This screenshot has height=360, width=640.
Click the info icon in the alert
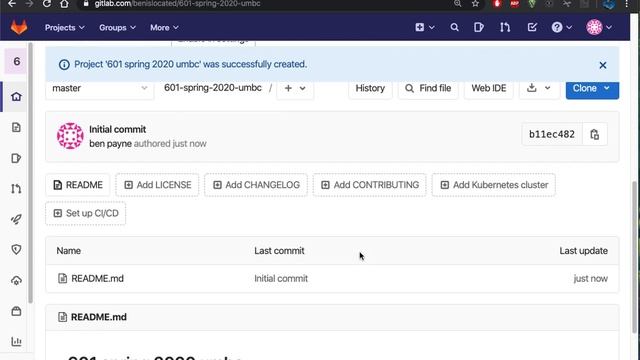[64, 64]
